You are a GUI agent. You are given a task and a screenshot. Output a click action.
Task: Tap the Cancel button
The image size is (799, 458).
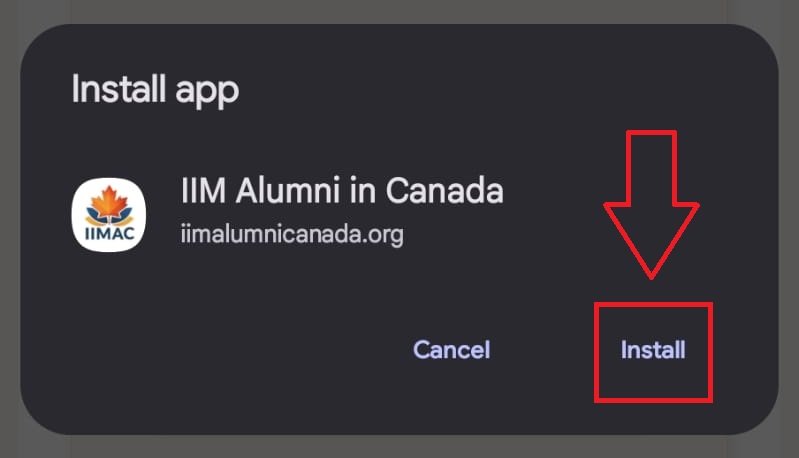pos(451,350)
